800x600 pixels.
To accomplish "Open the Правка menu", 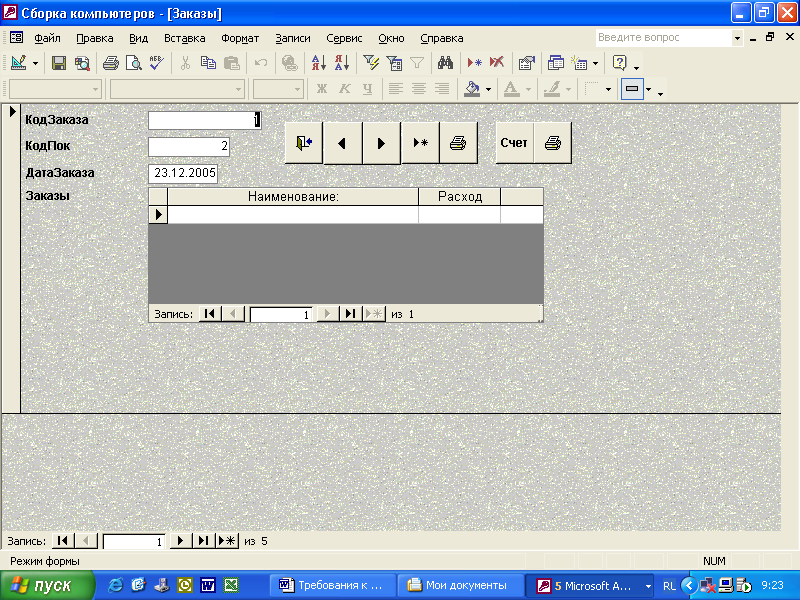I will coord(94,38).
